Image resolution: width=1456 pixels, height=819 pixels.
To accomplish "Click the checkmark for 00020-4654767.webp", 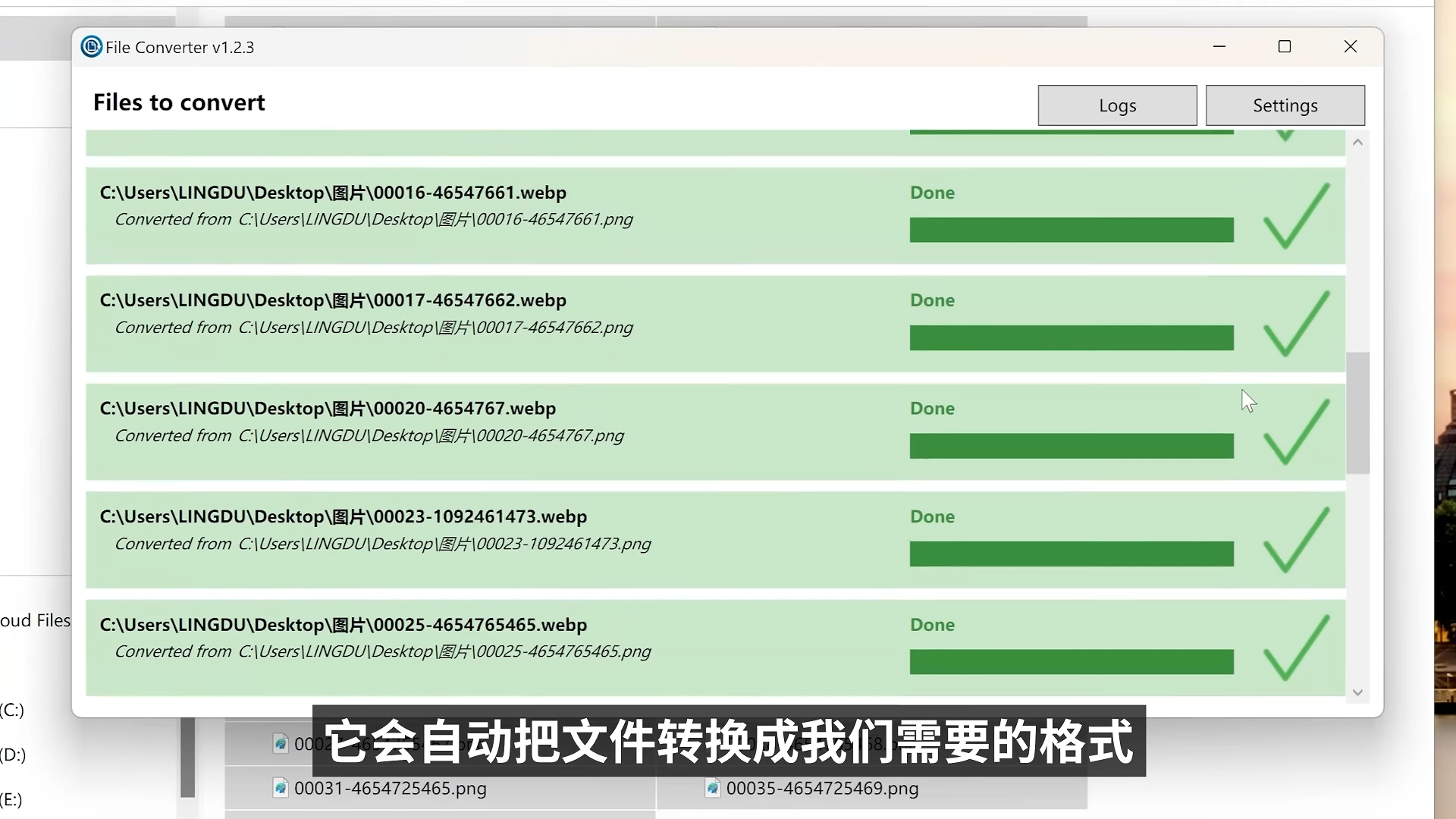I will coord(1295,433).
